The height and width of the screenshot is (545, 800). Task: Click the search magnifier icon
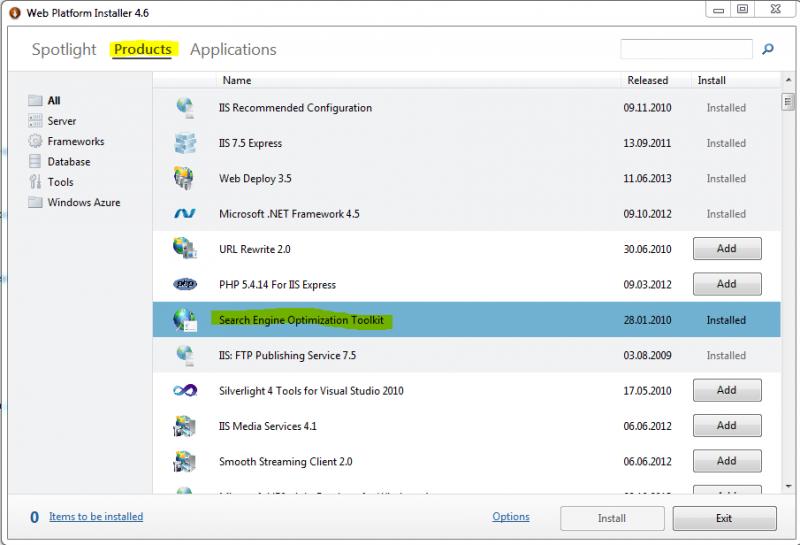(767, 49)
